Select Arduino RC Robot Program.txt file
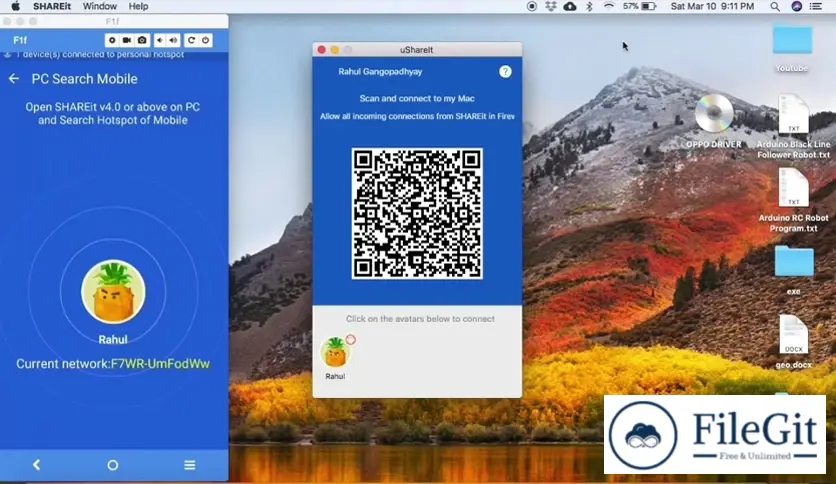This screenshot has height=484, width=836. click(x=793, y=188)
